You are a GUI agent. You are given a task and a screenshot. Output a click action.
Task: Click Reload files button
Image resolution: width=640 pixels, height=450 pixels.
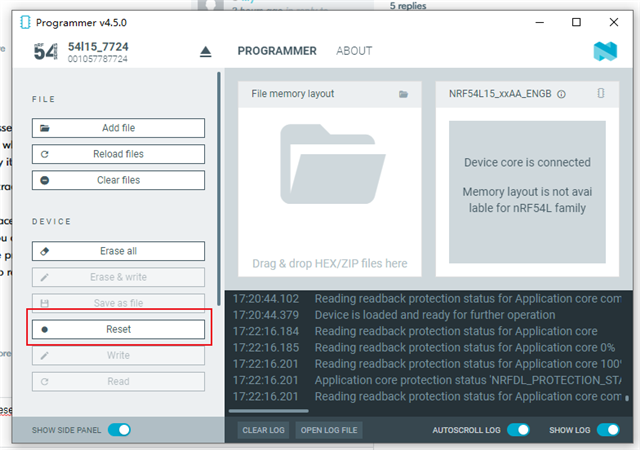tap(118, 154)
